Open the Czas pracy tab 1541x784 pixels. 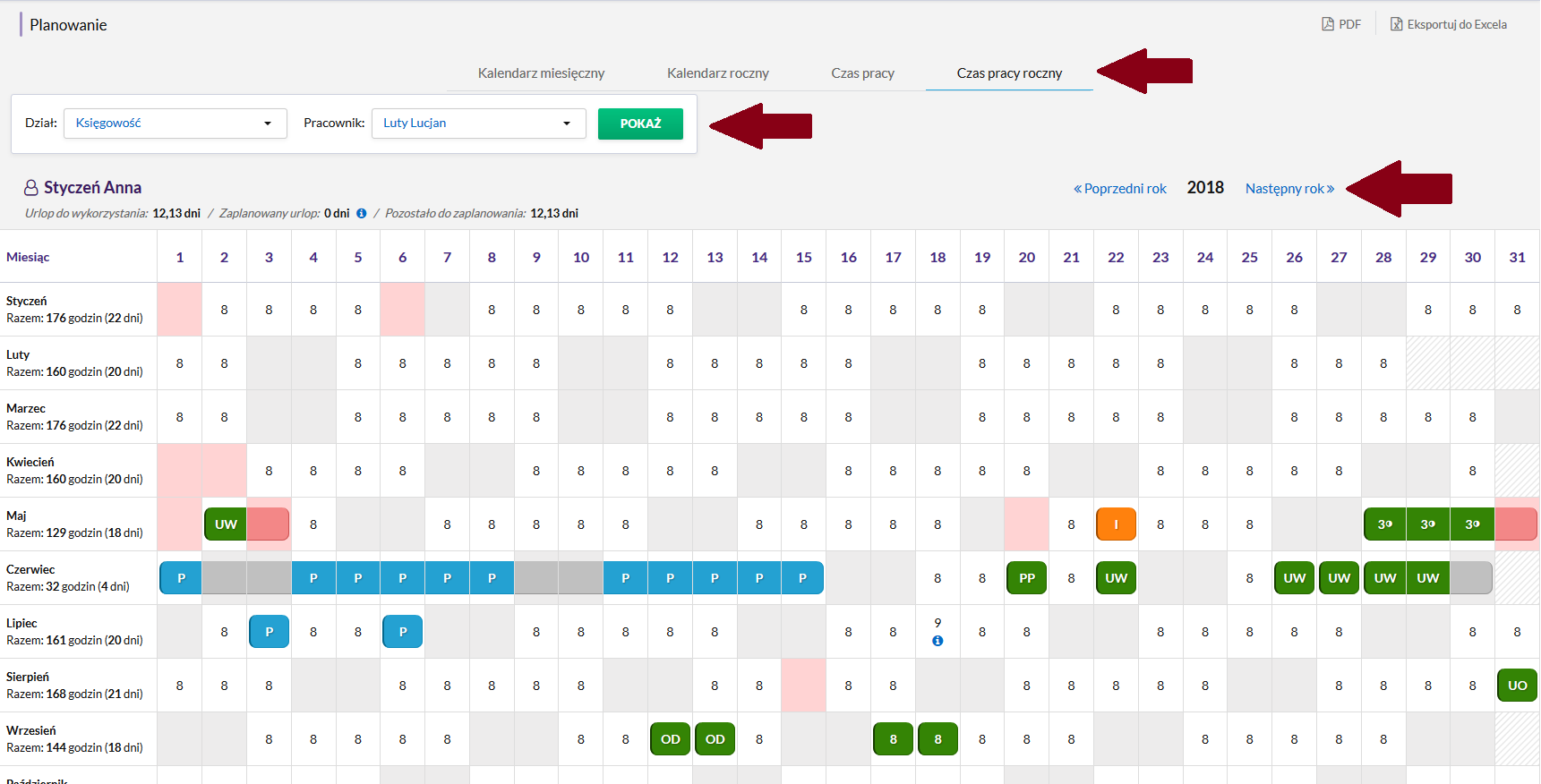pos(862,73)
